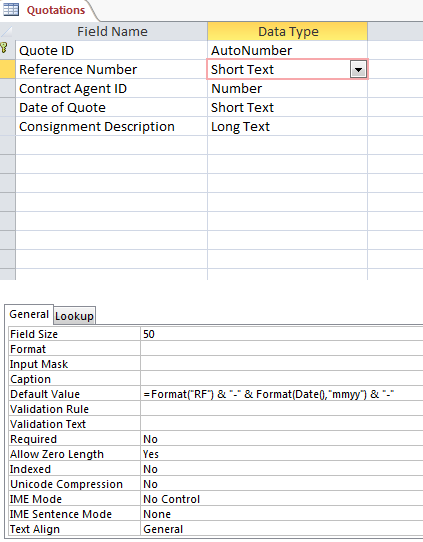Viewport: 423px width, 542px height.
Task: Open the Short Text data type dropdown
Action: [x=358, y=70]
